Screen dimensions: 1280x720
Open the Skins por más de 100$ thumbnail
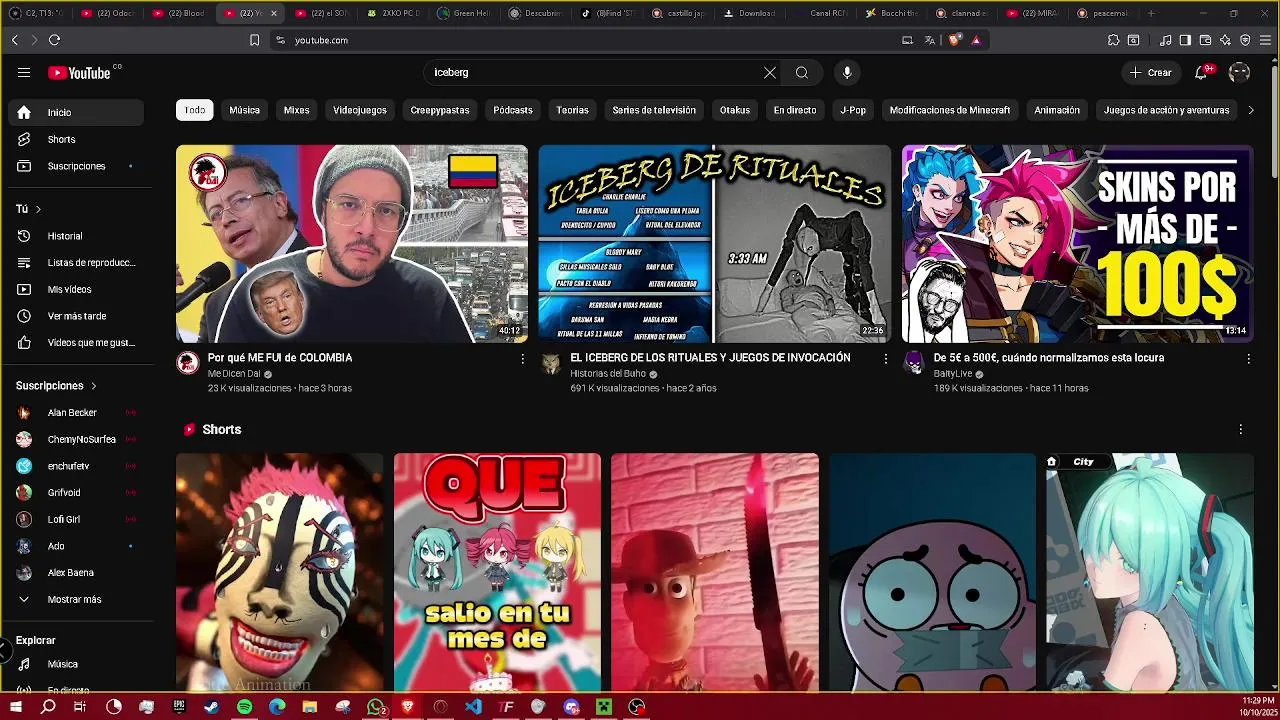tap(1077, 244)
